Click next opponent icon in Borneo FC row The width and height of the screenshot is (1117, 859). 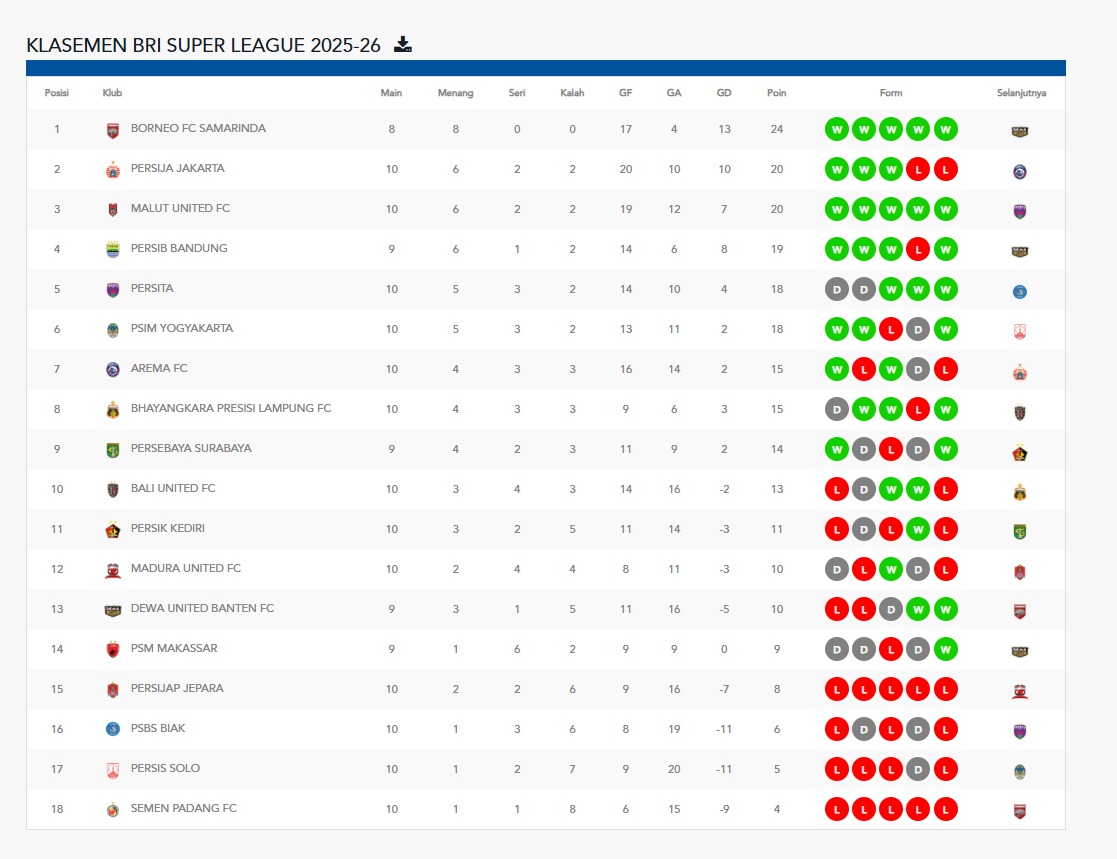coord(1020,131)
